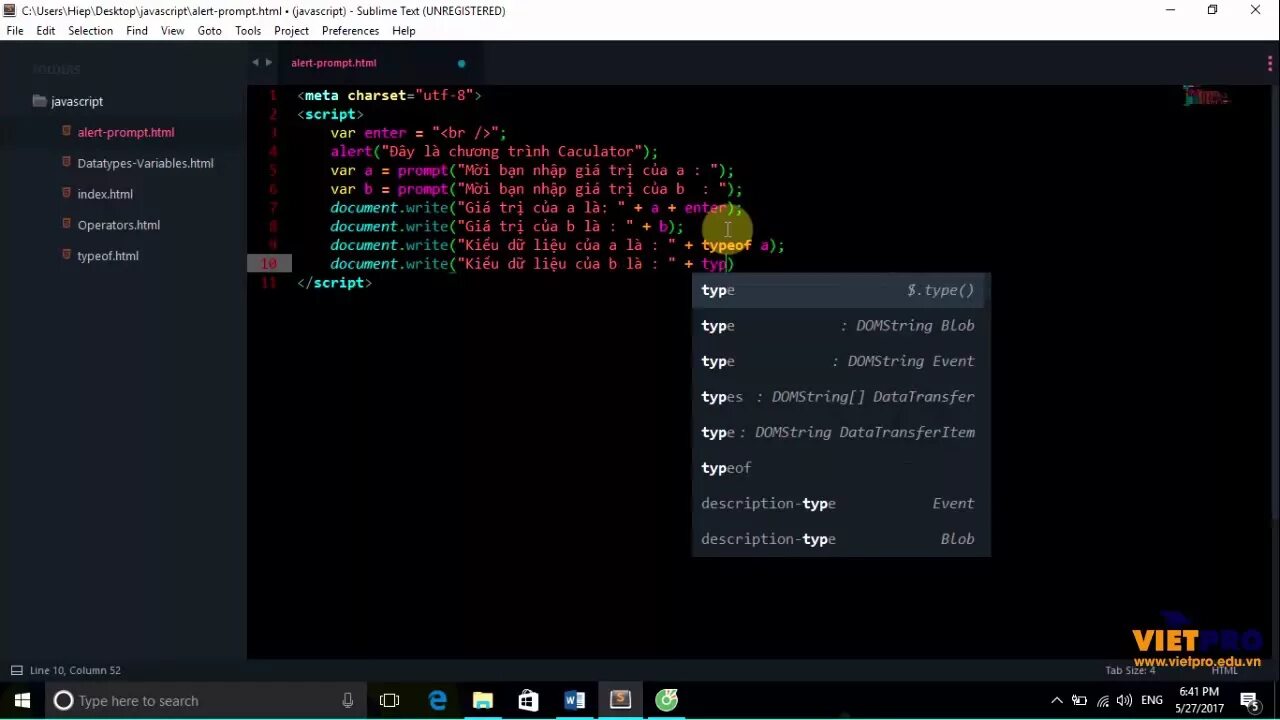The width and height of the screenshot is (1280, 720).
Task: Open the Windows Start menu
Action: (22, 700)
